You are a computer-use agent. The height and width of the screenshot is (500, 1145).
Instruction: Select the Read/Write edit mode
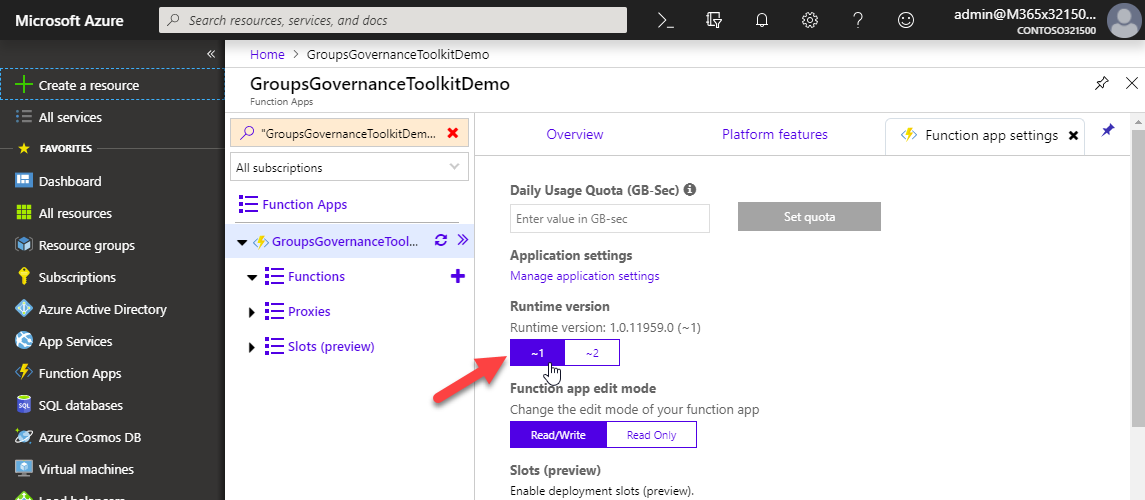pyautogui.click(x=558, y=435)
